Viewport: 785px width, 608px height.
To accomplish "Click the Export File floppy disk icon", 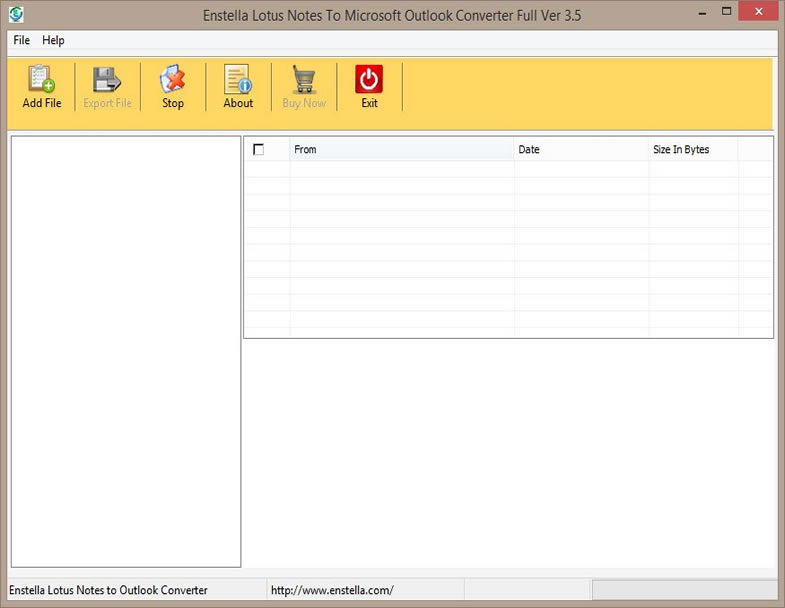I will click(107, 80).
